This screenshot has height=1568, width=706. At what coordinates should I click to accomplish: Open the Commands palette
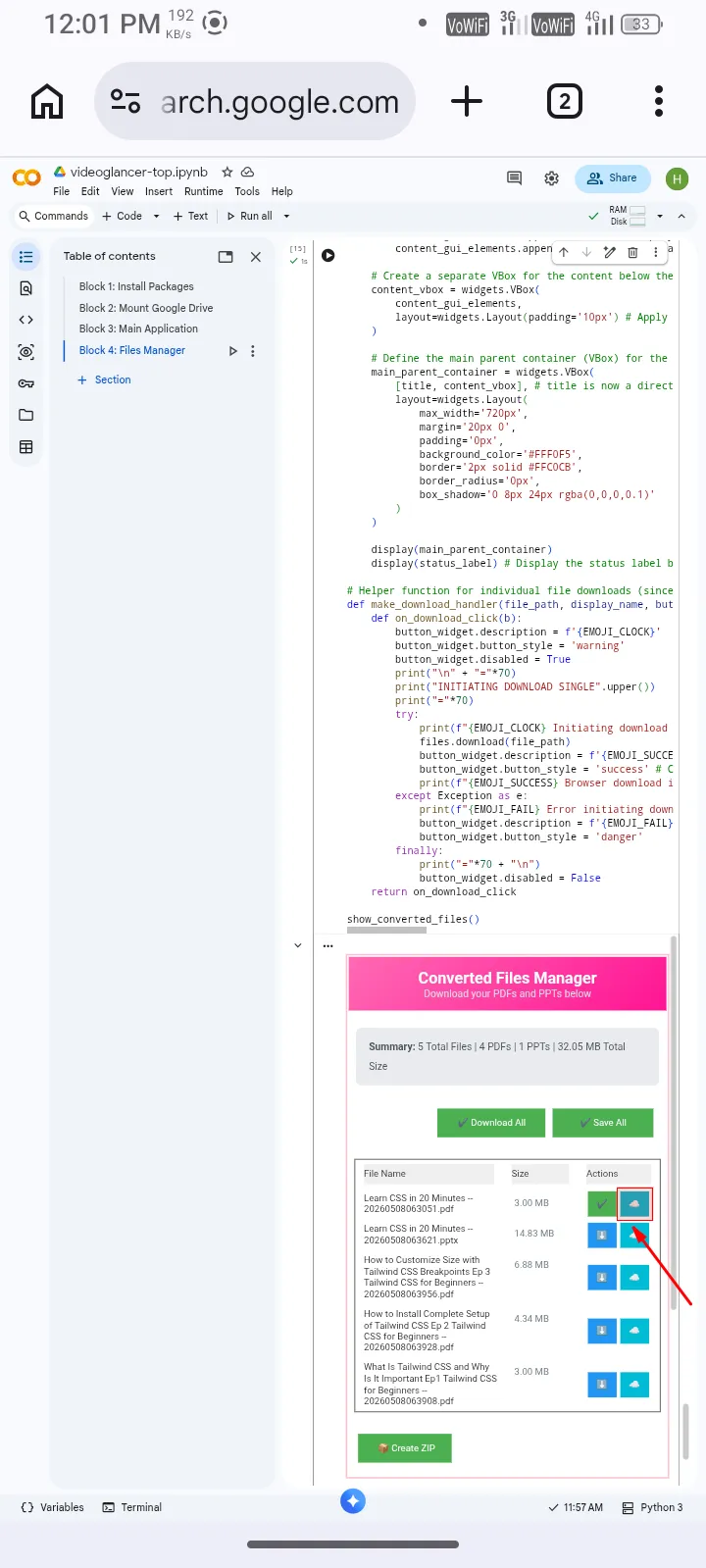coord(54,216)
